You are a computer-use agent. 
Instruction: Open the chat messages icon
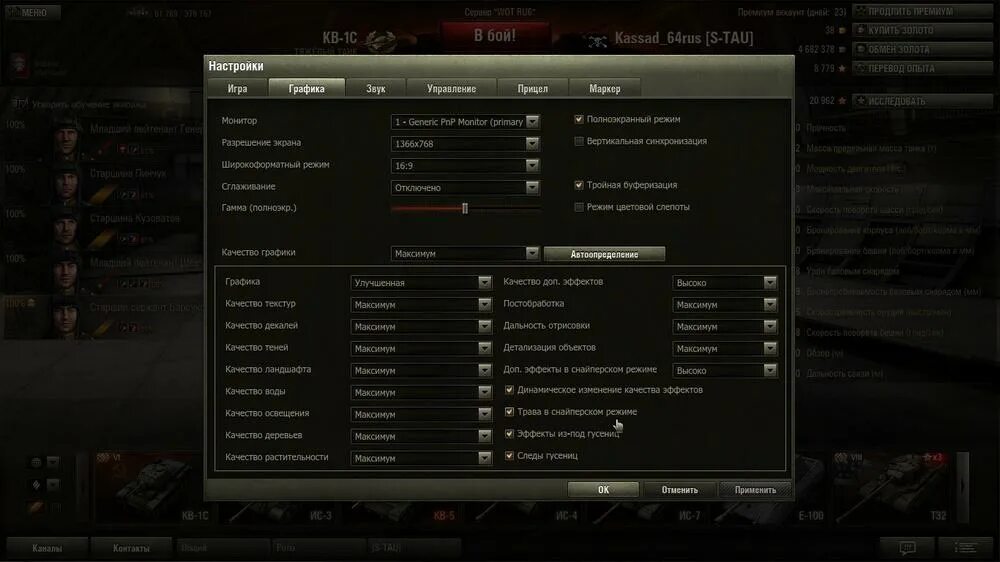[x=907, y=547]
